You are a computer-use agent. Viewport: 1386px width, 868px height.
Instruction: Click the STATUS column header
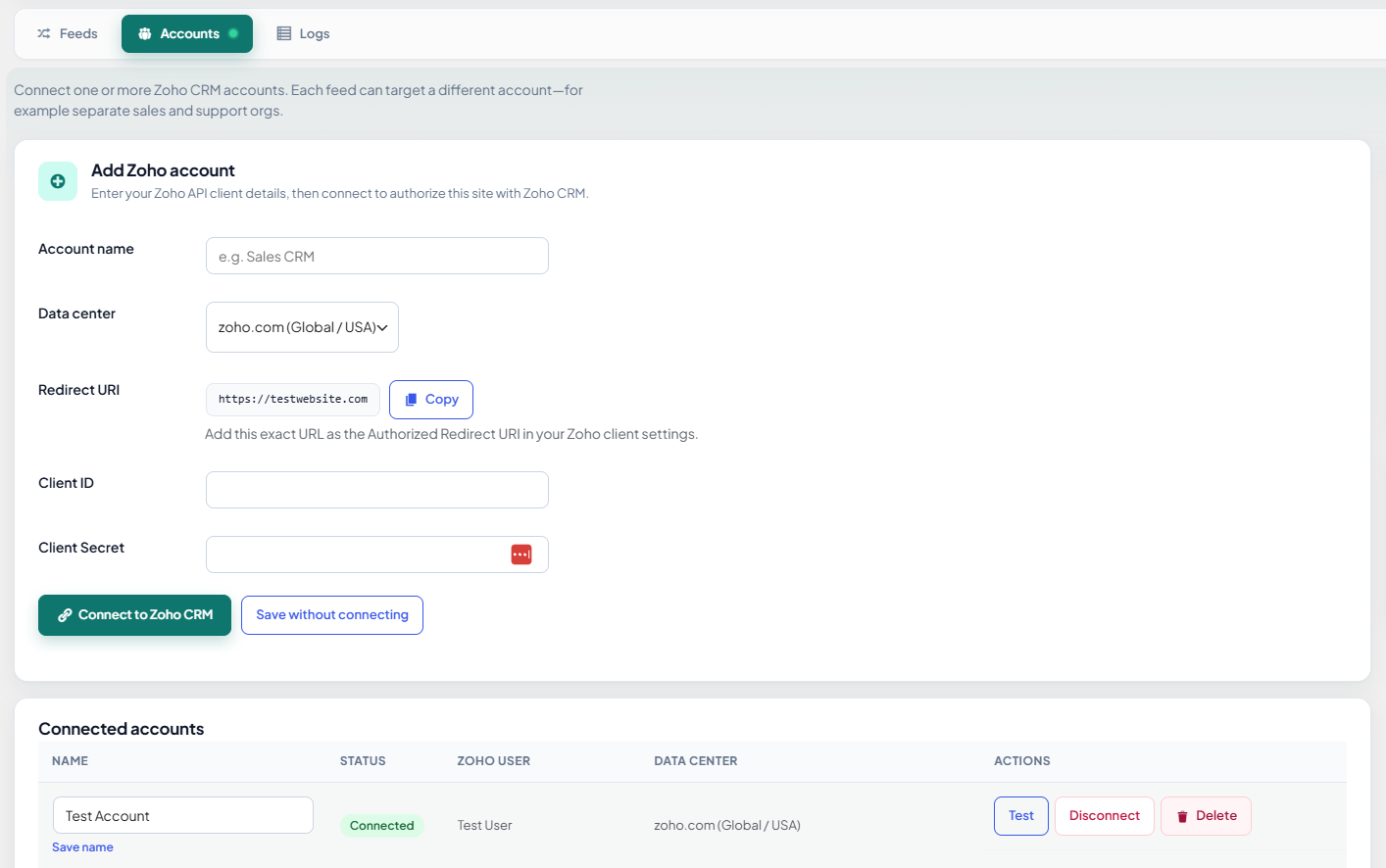[x=363, y=761]
